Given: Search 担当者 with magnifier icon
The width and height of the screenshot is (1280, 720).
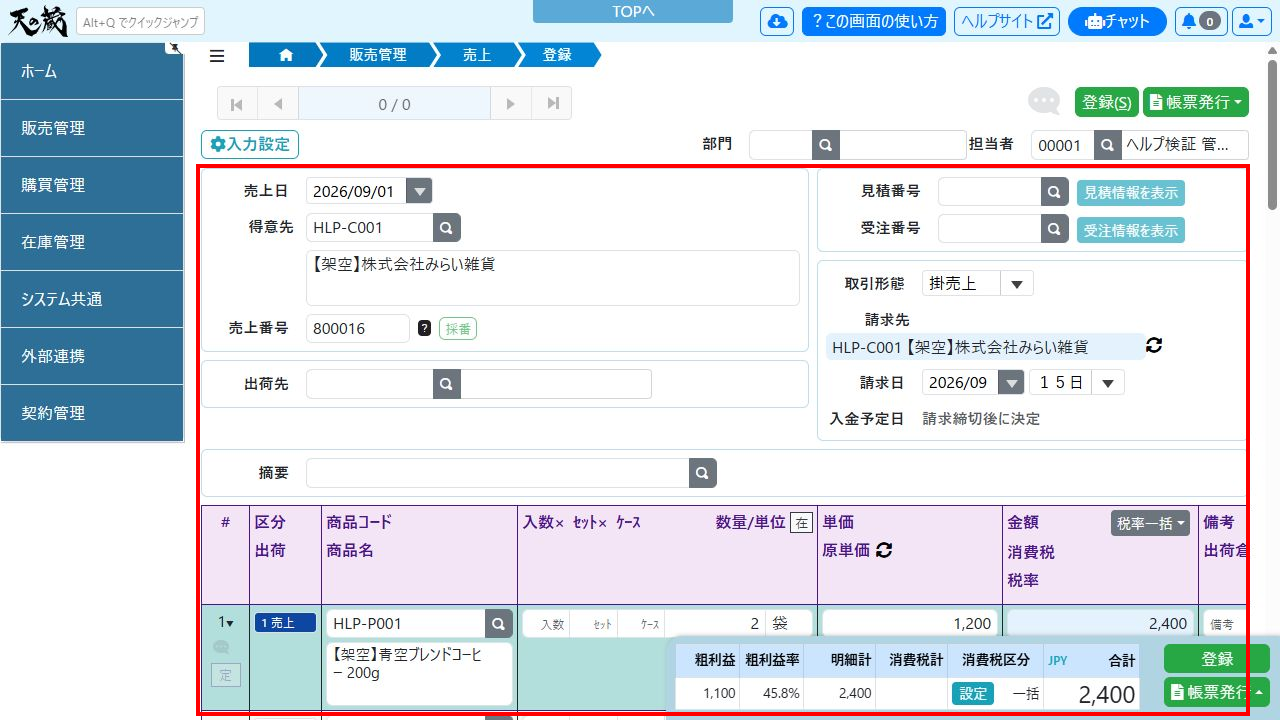Looking at the screenshot, I should [1107, 145].
